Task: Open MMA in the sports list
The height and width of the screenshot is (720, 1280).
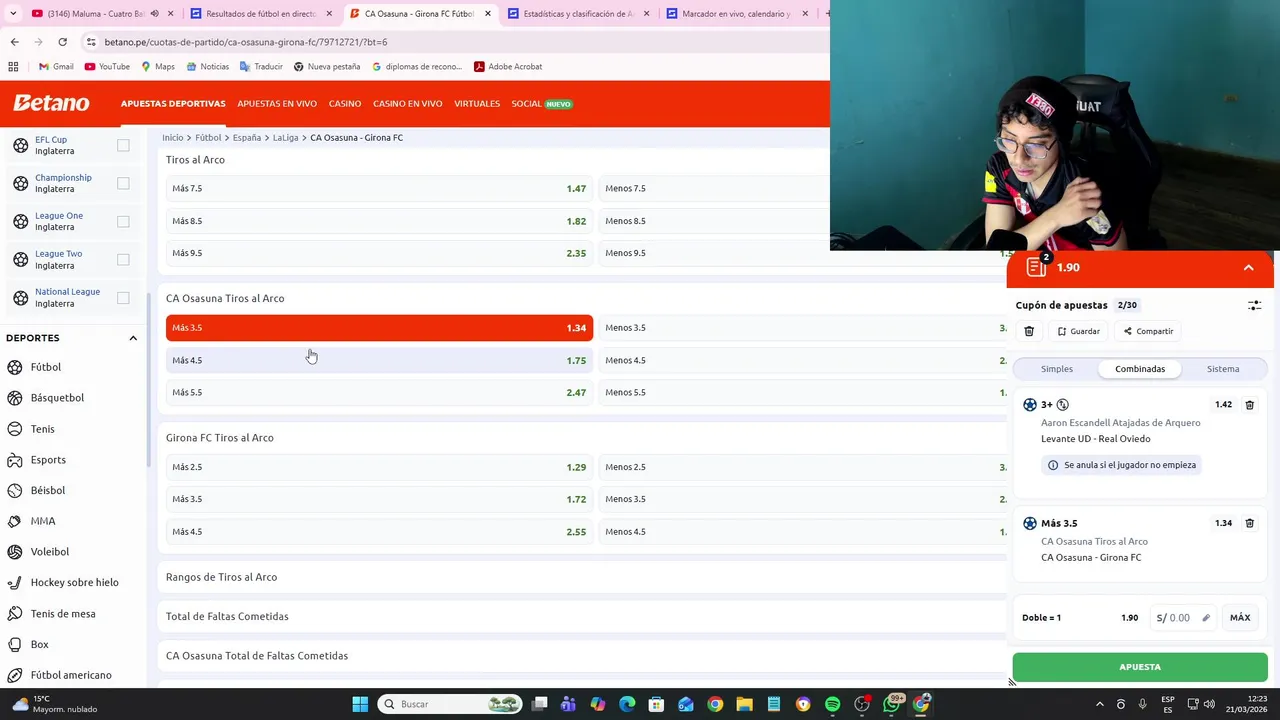Action: coord(42,521)
